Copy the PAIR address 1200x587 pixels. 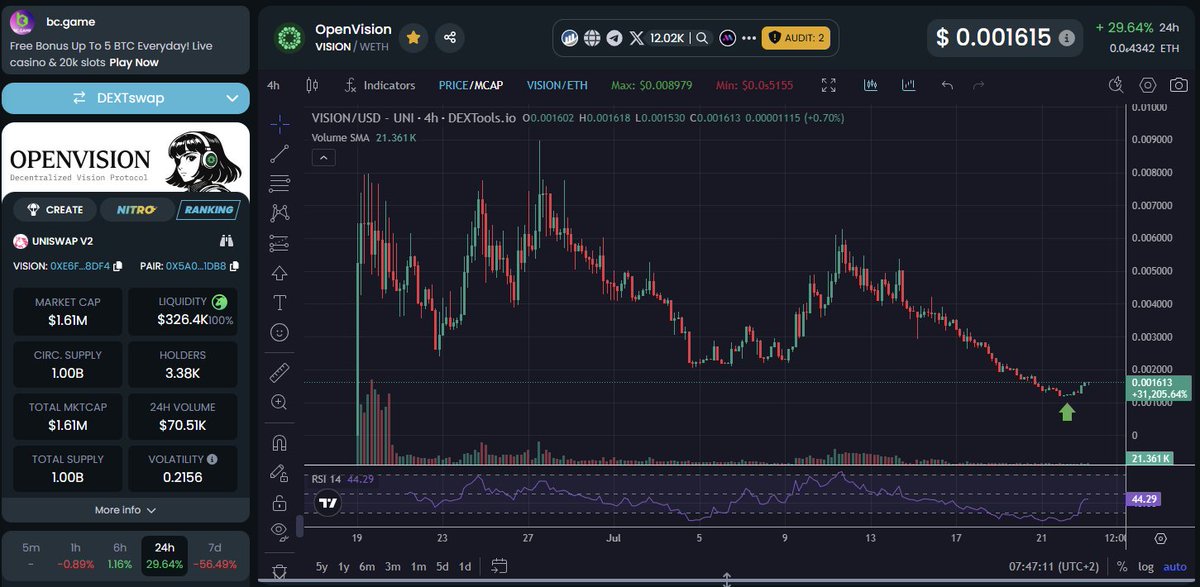click(234, 266)
